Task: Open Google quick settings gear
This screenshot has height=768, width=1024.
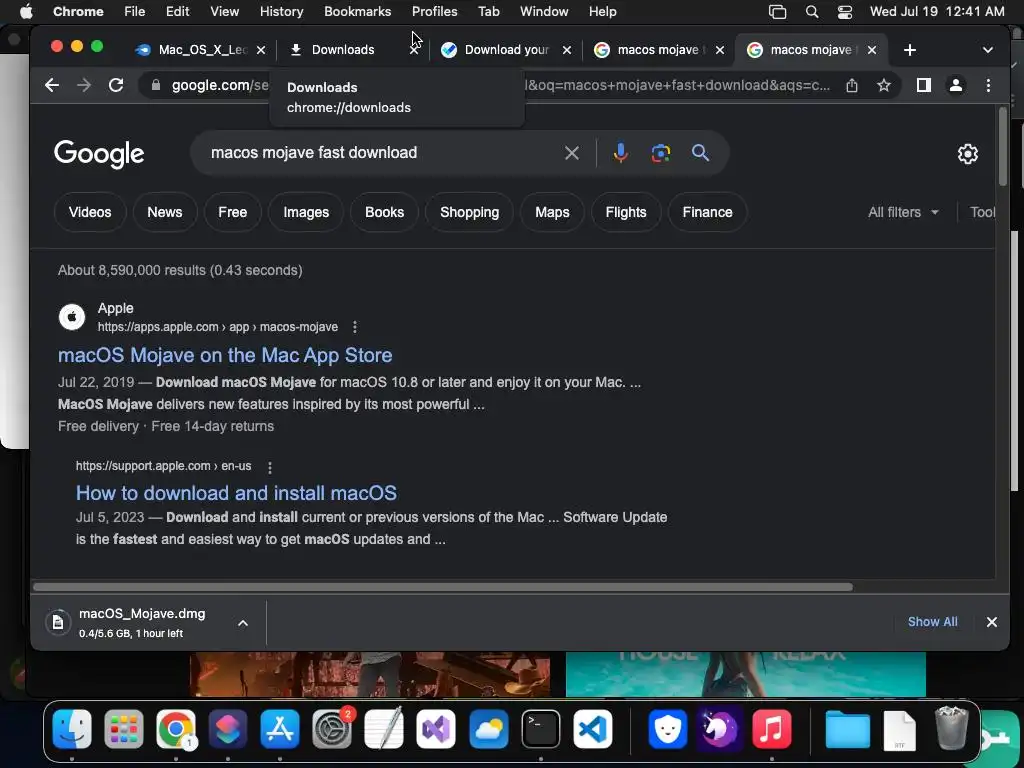Action: (967, 154)
